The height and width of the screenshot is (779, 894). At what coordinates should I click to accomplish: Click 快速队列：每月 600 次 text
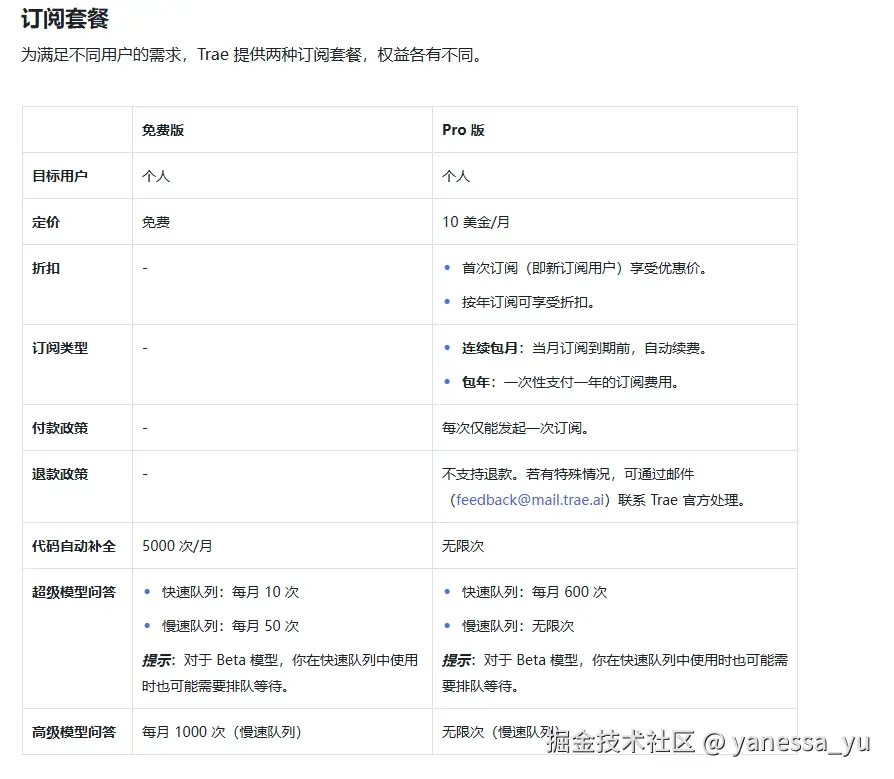click(534, 592)
